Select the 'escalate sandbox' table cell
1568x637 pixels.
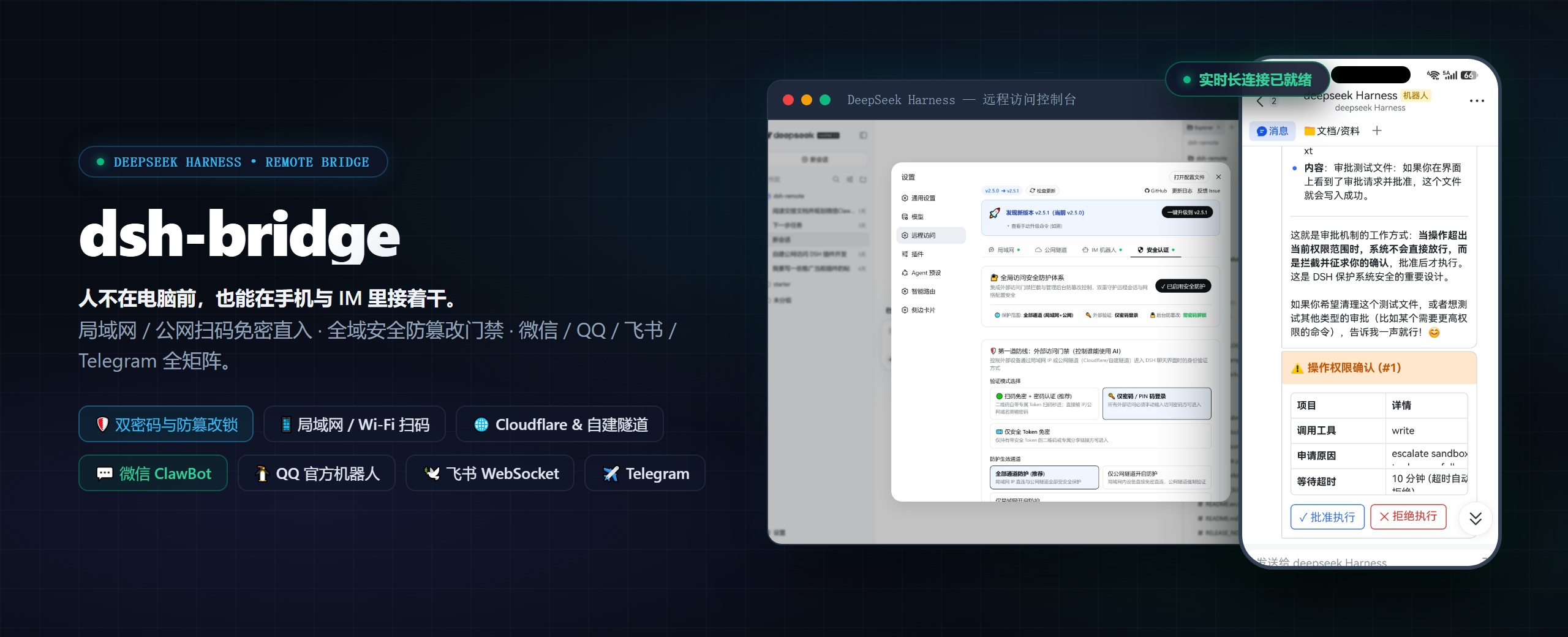pyautogui.click(x=1426, y=456)
